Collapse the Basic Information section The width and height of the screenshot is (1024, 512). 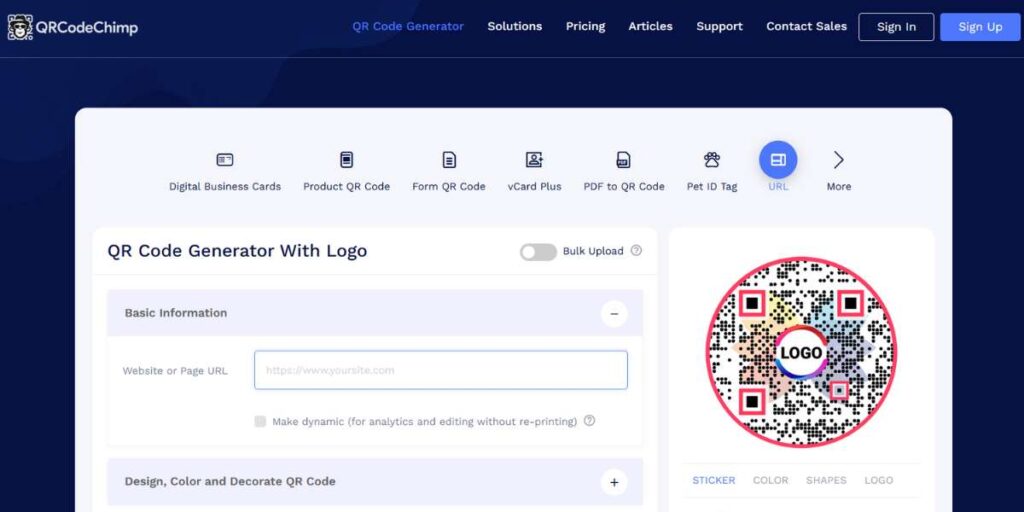(614, 313)
